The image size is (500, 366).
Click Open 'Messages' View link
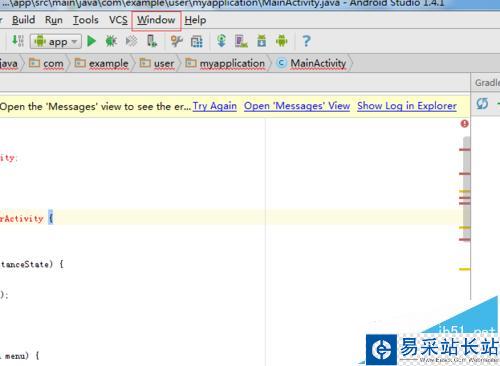point(297,106)
